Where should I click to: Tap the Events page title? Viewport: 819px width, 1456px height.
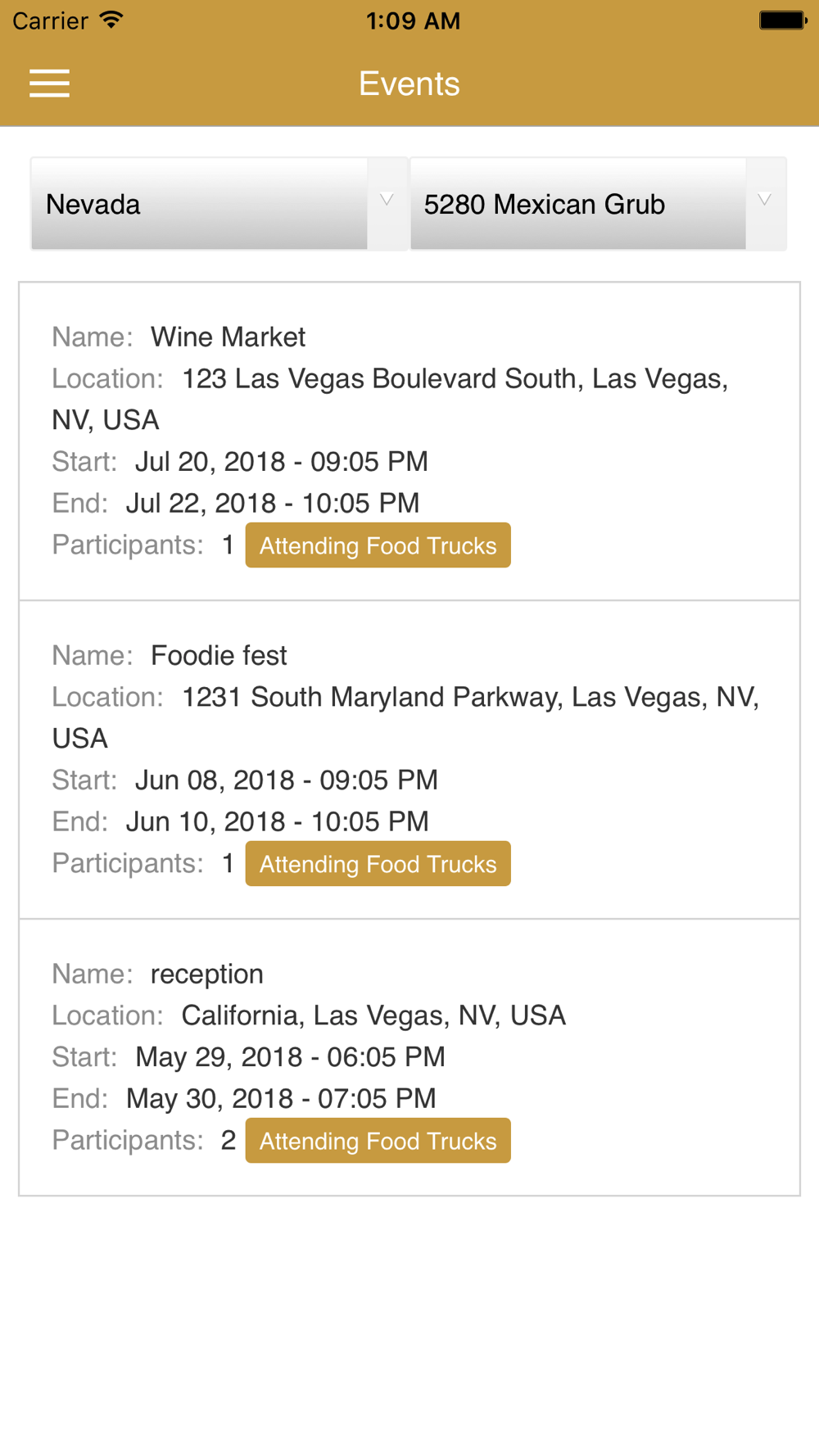tap(409, 84)
